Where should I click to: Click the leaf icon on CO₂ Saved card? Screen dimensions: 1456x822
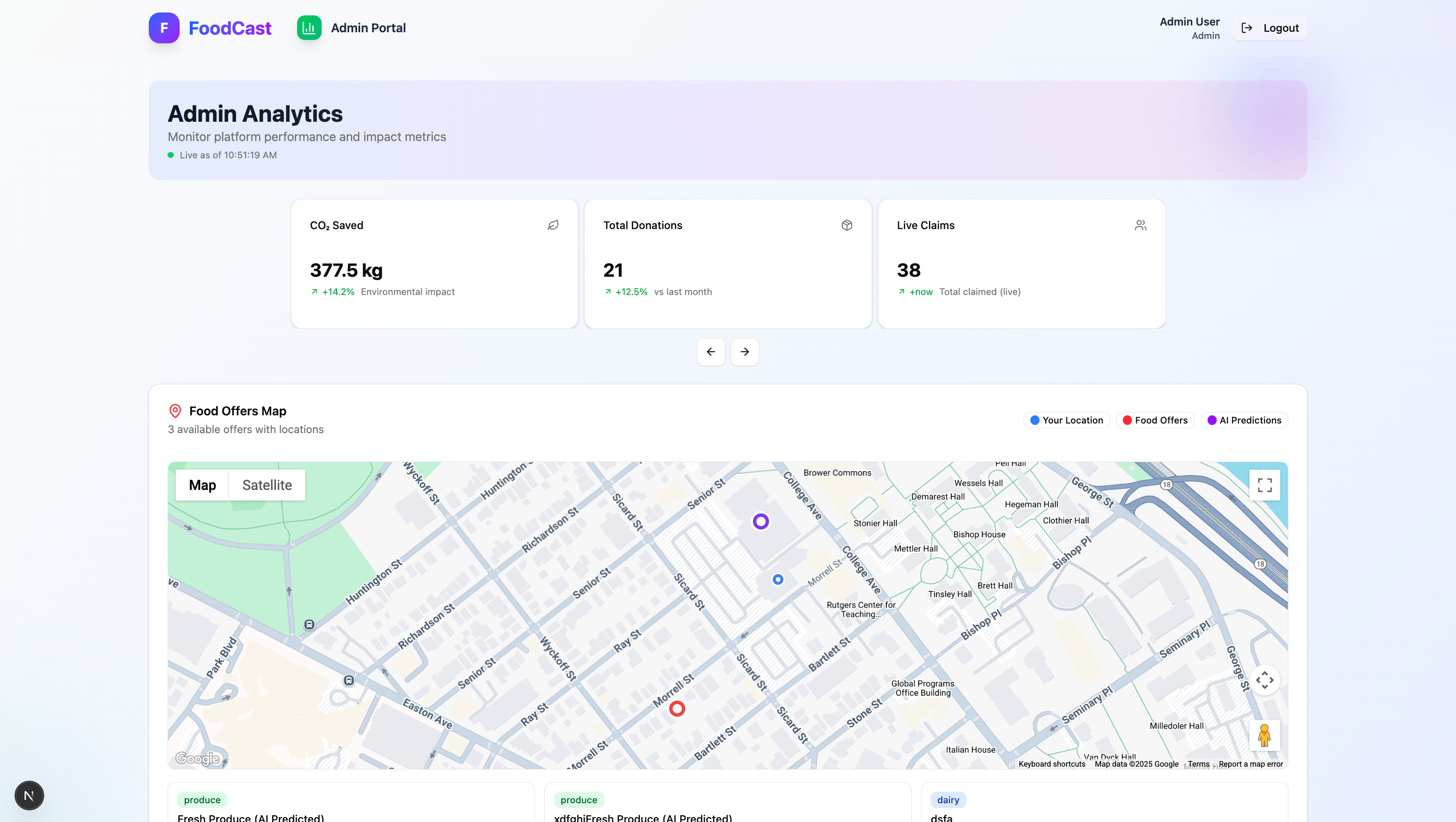pos(553,225)
